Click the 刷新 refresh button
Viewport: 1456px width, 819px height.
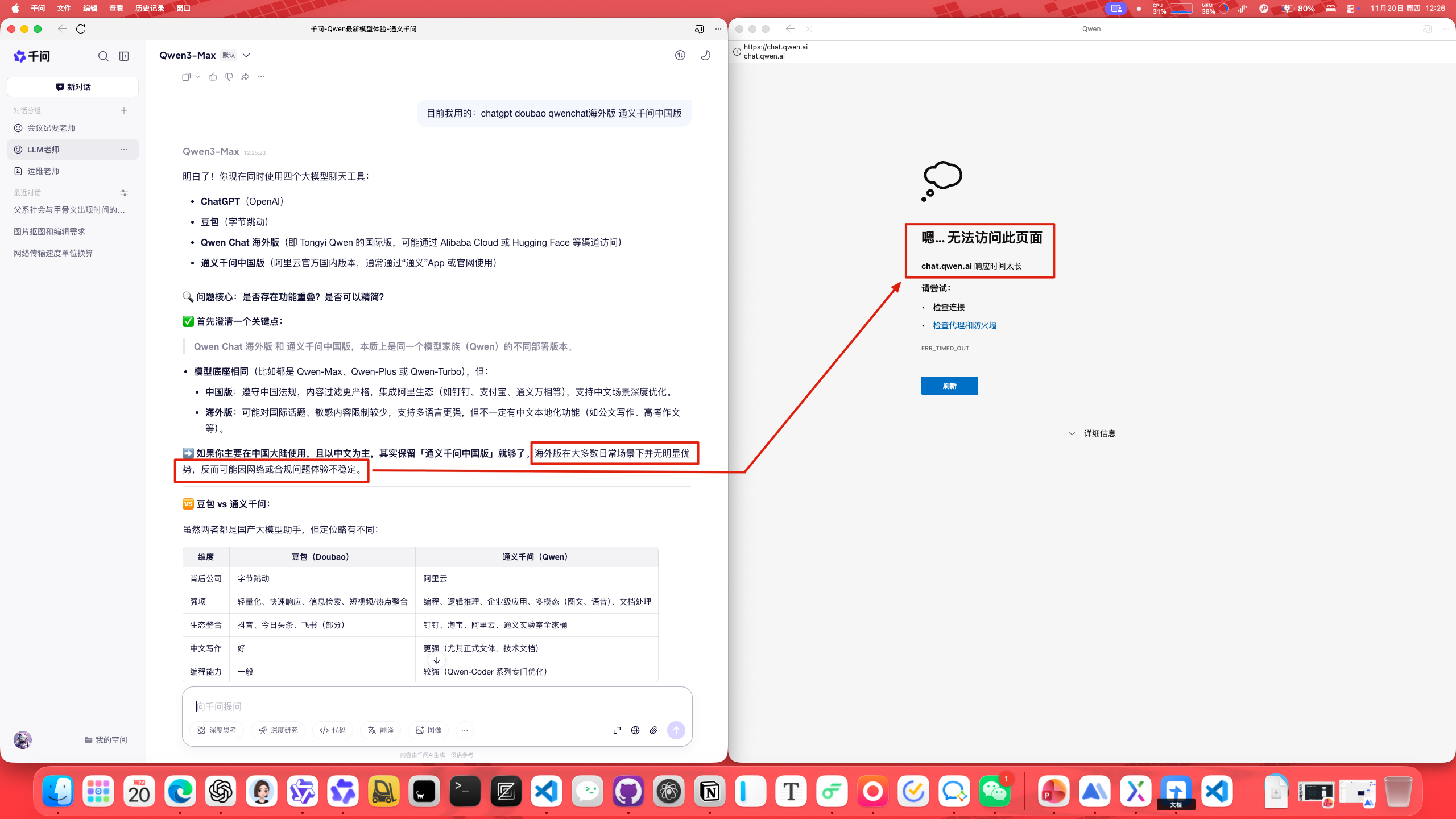coord(949,386)
